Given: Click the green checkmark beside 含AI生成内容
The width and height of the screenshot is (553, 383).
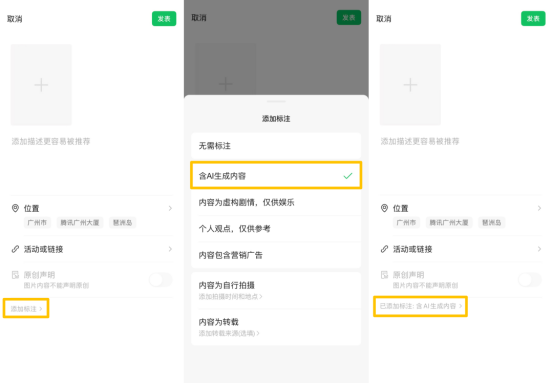Looking at the screenshot, I should (x=348, y=176).
